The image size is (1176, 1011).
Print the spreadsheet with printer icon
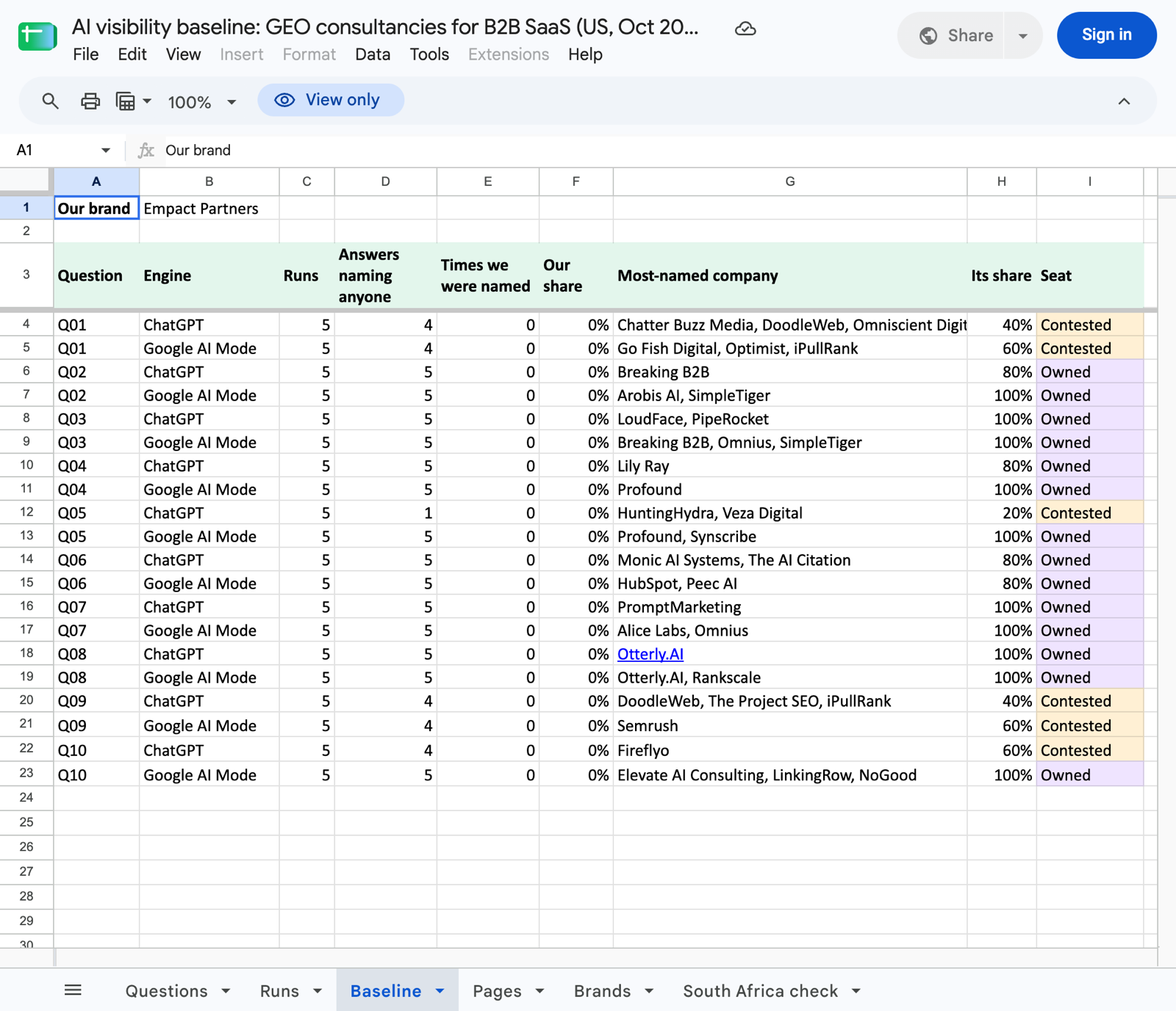tap(90, 101)
